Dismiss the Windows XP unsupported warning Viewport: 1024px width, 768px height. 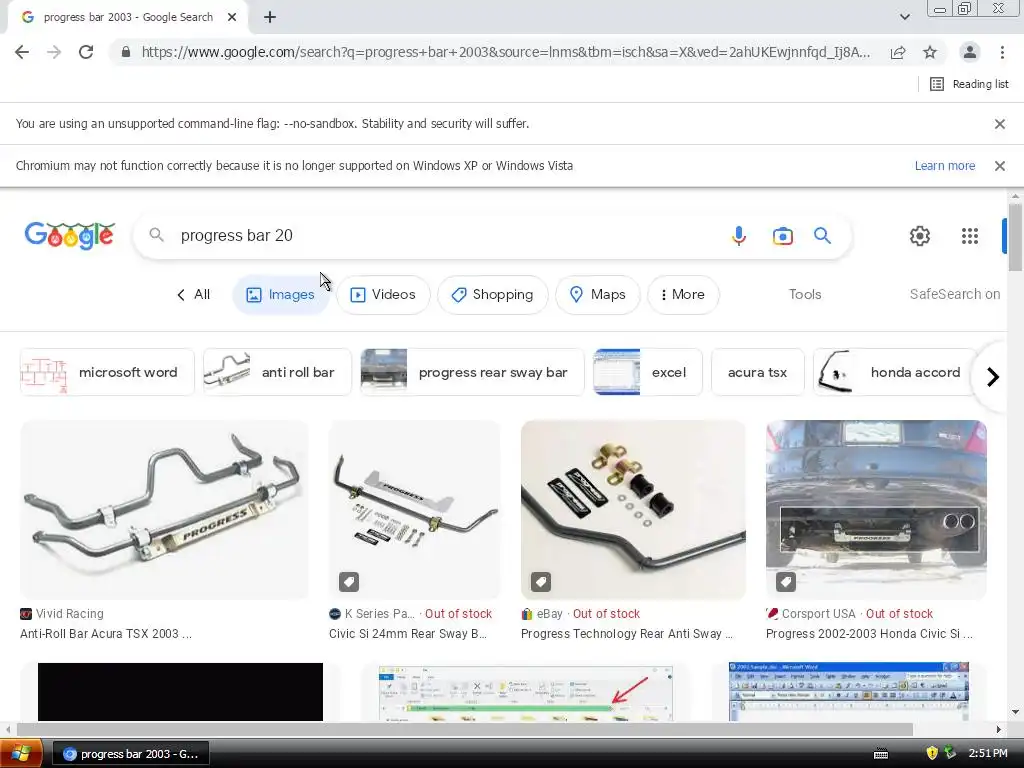[x=999, y=166]
